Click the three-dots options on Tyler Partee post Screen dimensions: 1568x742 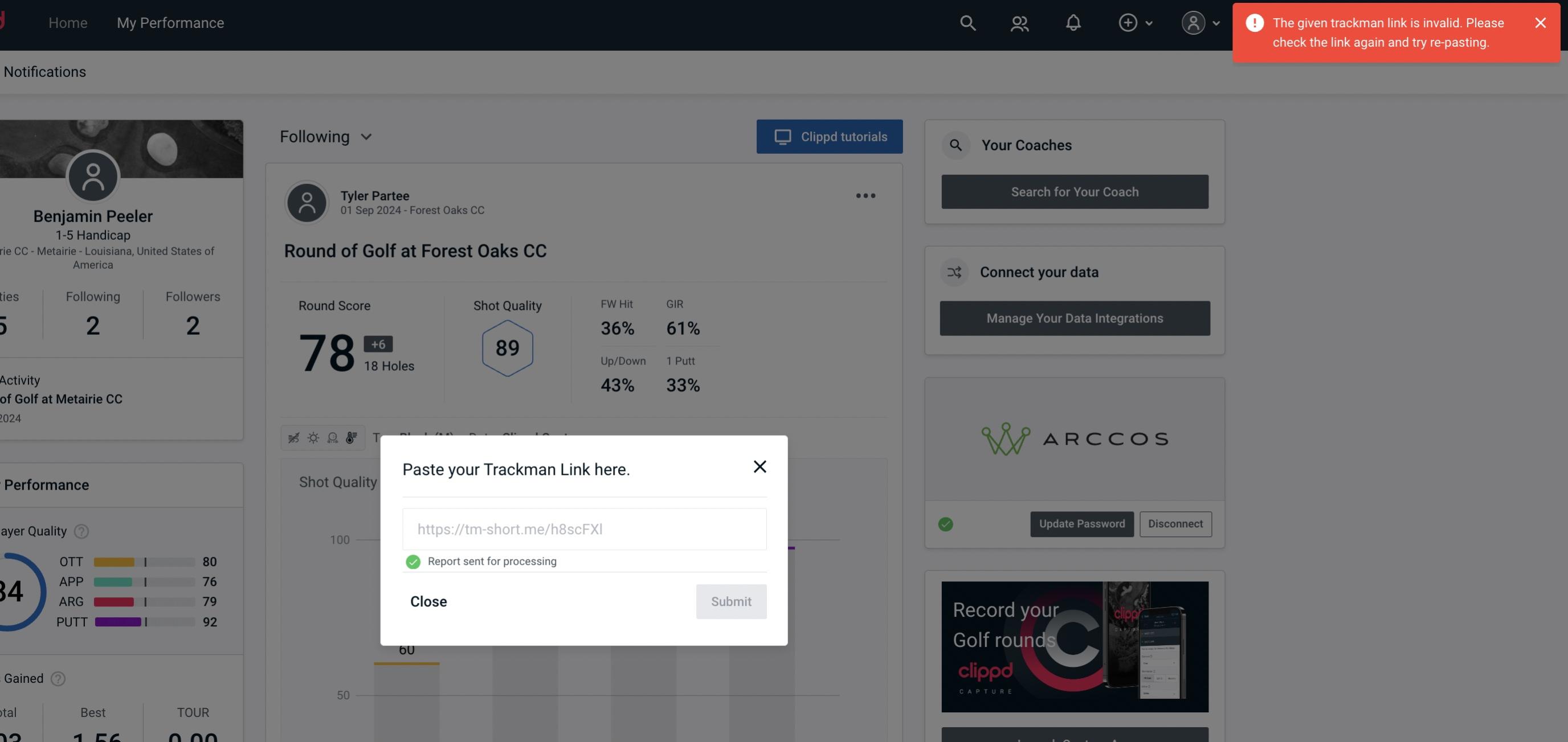point(866,196)
